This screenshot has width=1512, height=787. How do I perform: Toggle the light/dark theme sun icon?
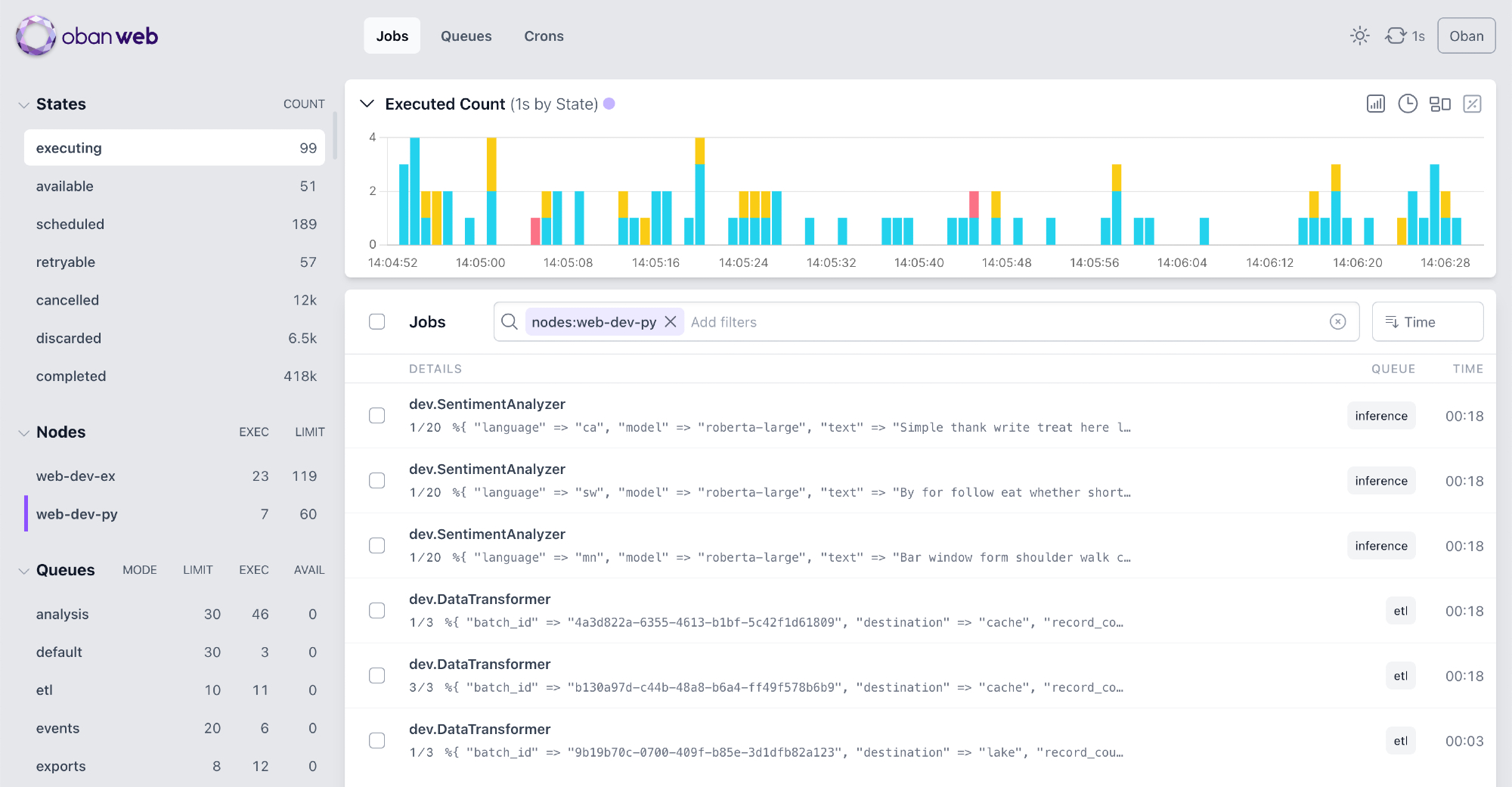coord(1359,36)
